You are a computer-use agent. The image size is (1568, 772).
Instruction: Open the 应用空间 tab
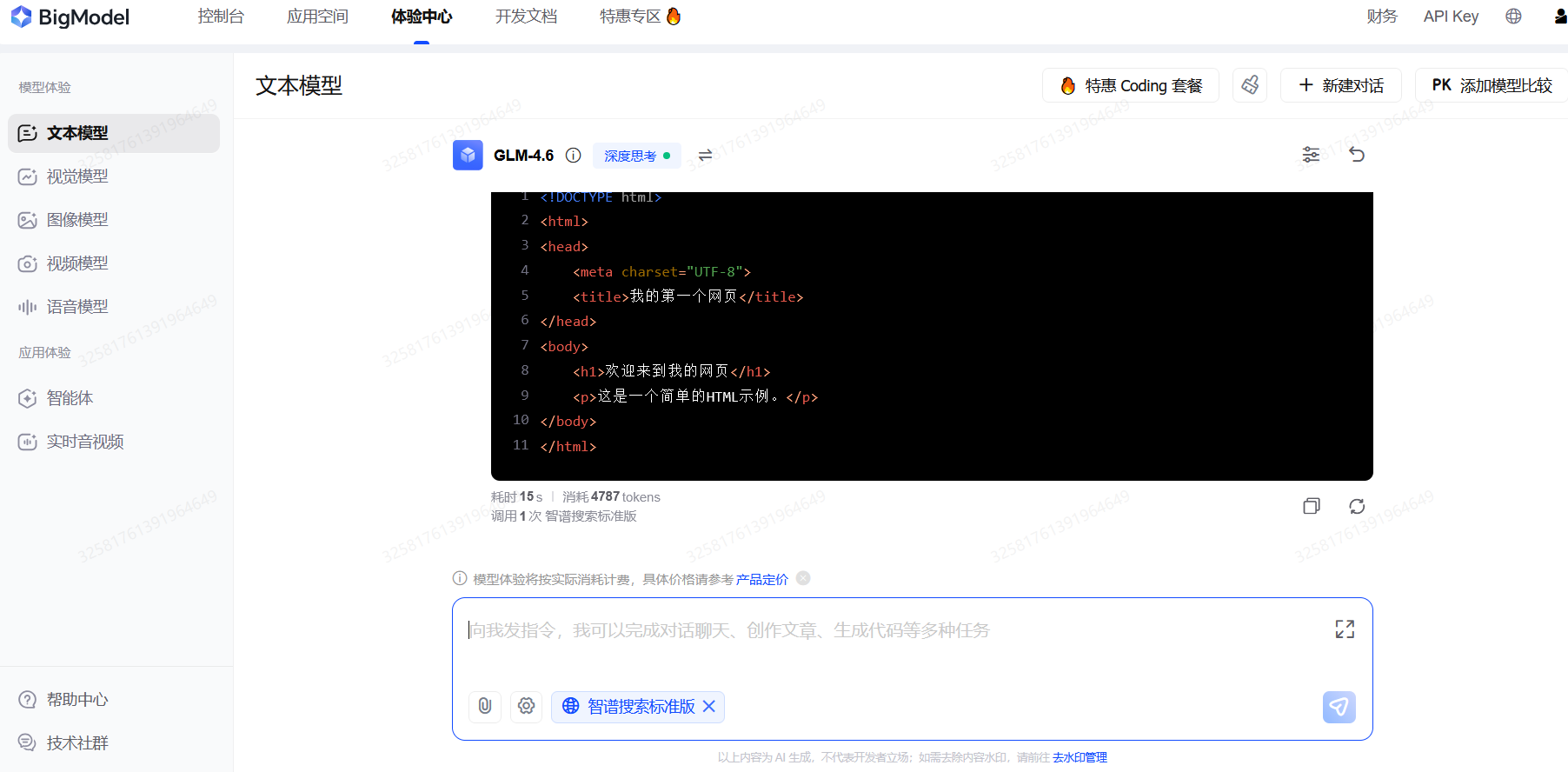click(x=317, y=17)
